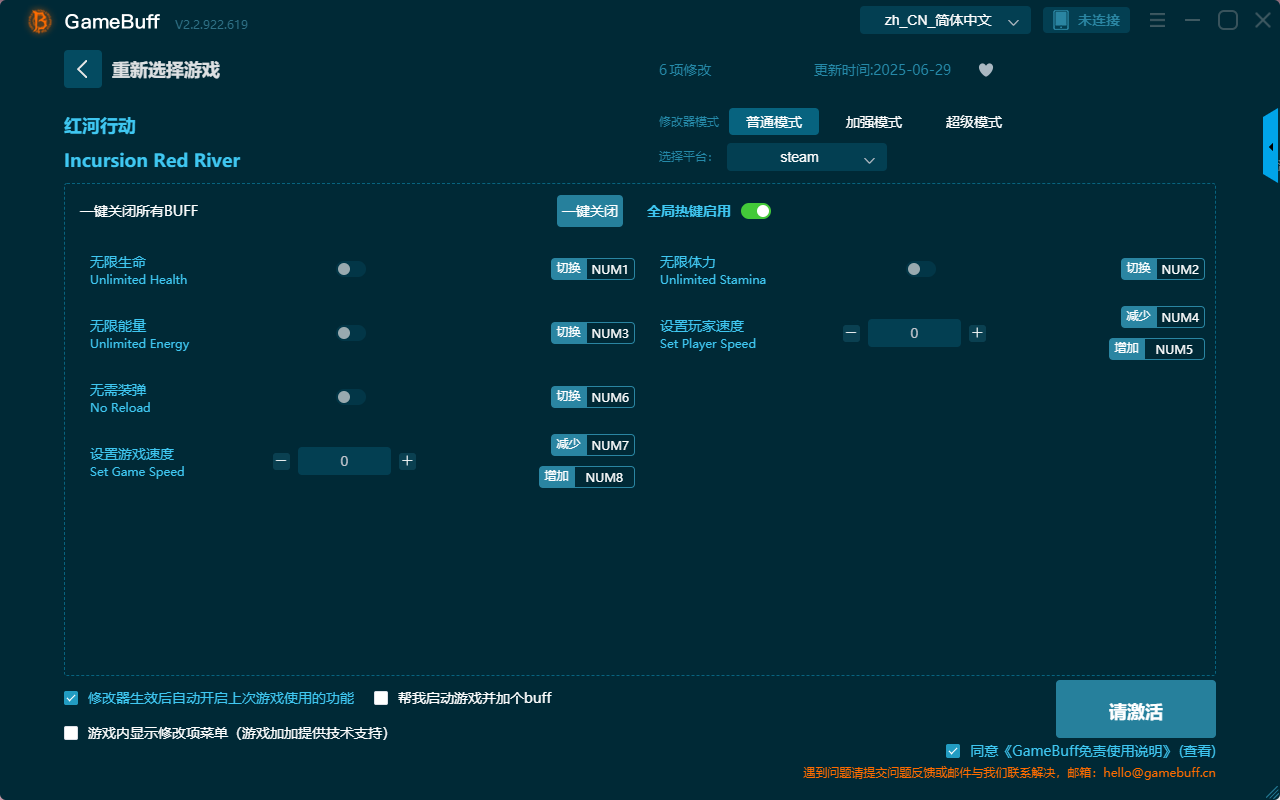This screenshot has width=1280, height=800.
Task: Click the heart favorite icon
Action: 985,70
